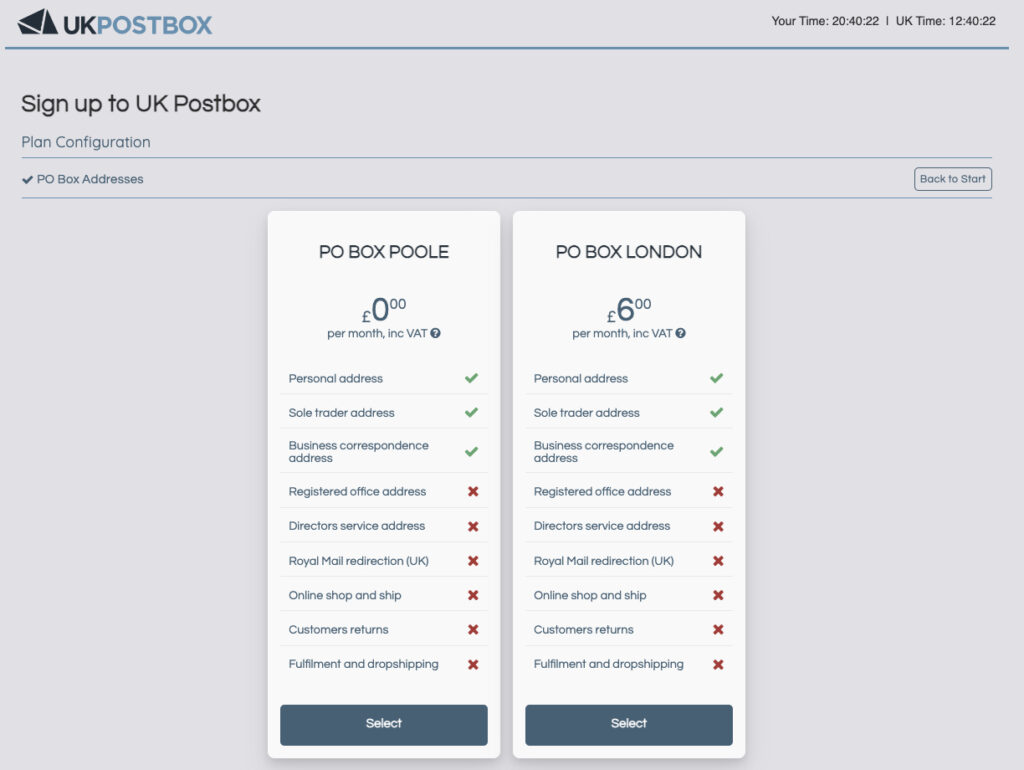Click the PO BOX LONDON card title

pyautogui.click(x=629, y=252)
